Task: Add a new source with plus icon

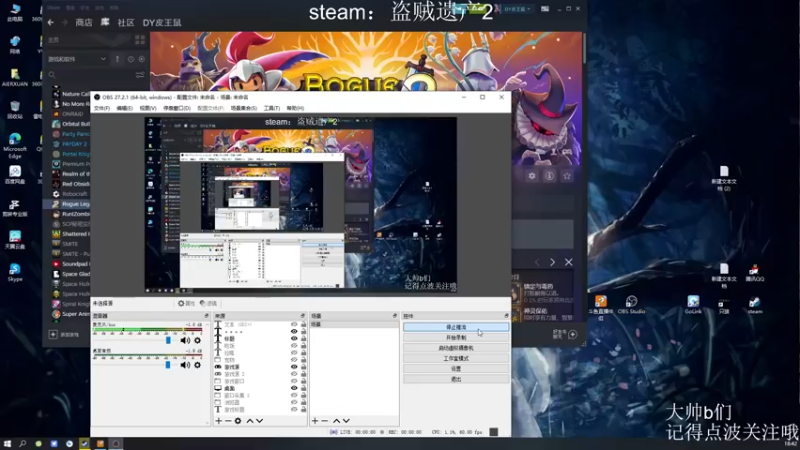Action: pyautogui.click(x=218, y=421)
